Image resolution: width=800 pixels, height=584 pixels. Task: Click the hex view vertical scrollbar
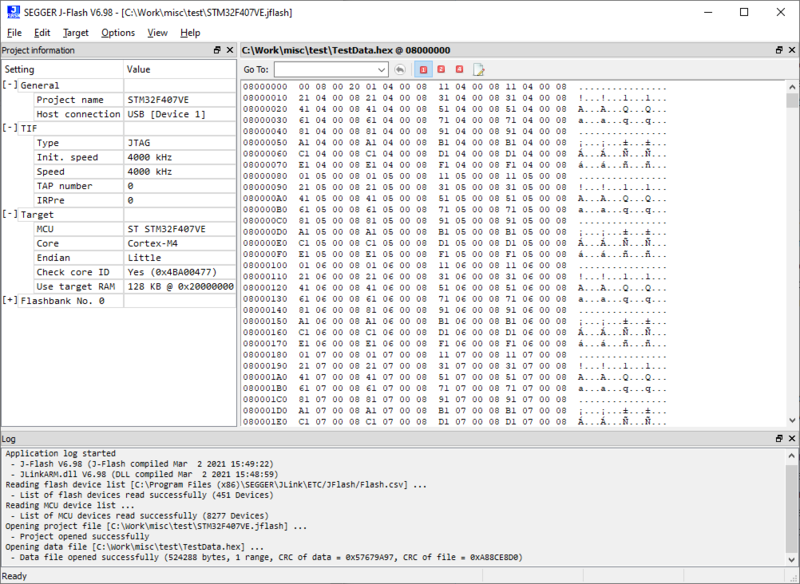792,250
